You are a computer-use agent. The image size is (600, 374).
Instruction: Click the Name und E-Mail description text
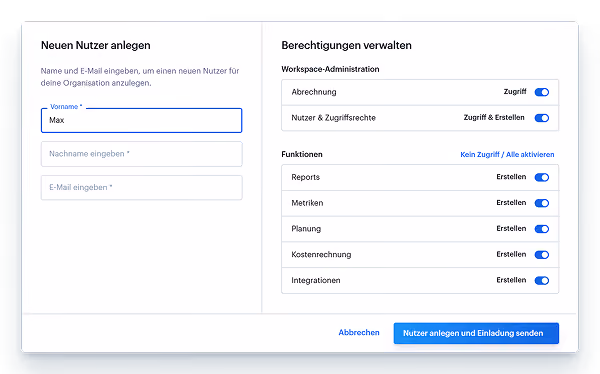click(140, 77)
